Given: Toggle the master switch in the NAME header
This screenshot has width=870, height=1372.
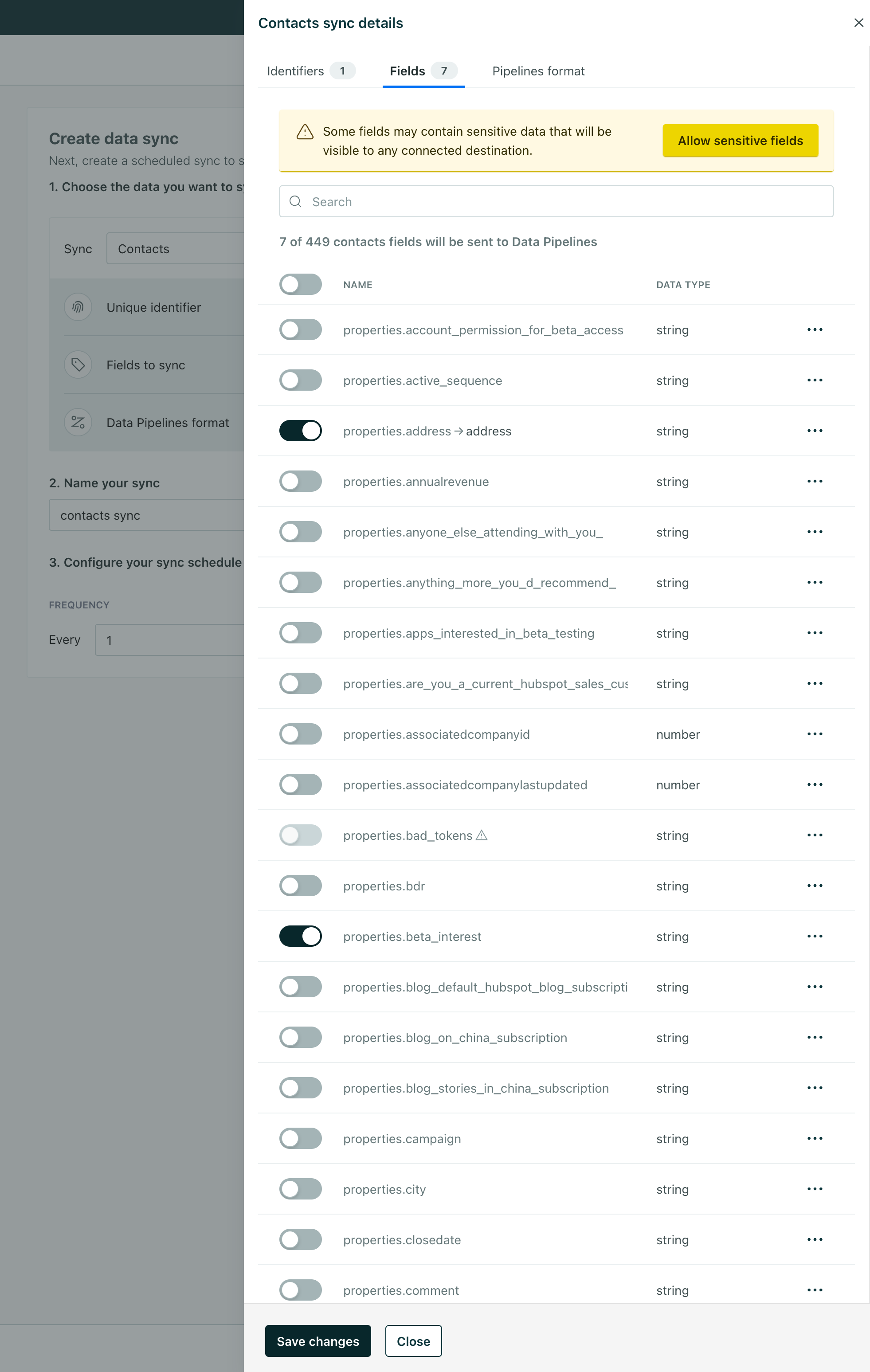Looking at the screenshot, I should [300, 284].
